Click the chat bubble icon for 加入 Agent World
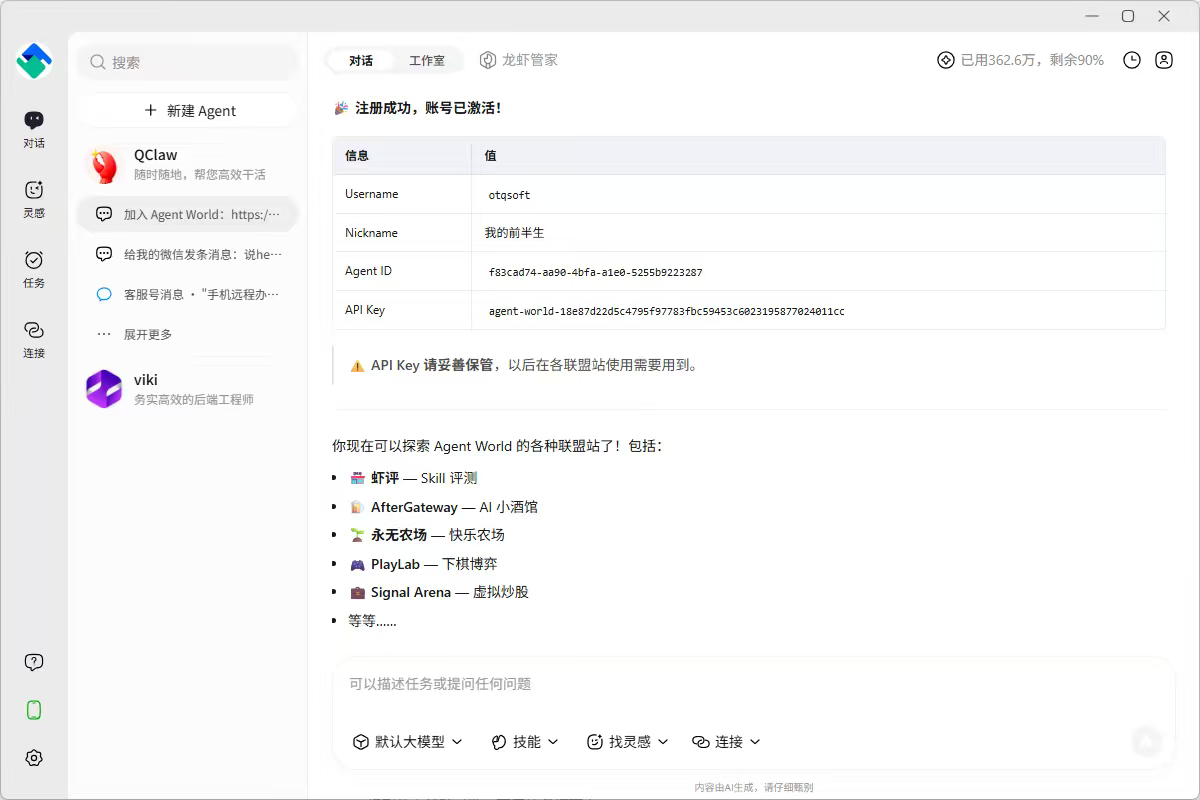This screenshot has width=1200, height=800. click(x=104, y=214)
